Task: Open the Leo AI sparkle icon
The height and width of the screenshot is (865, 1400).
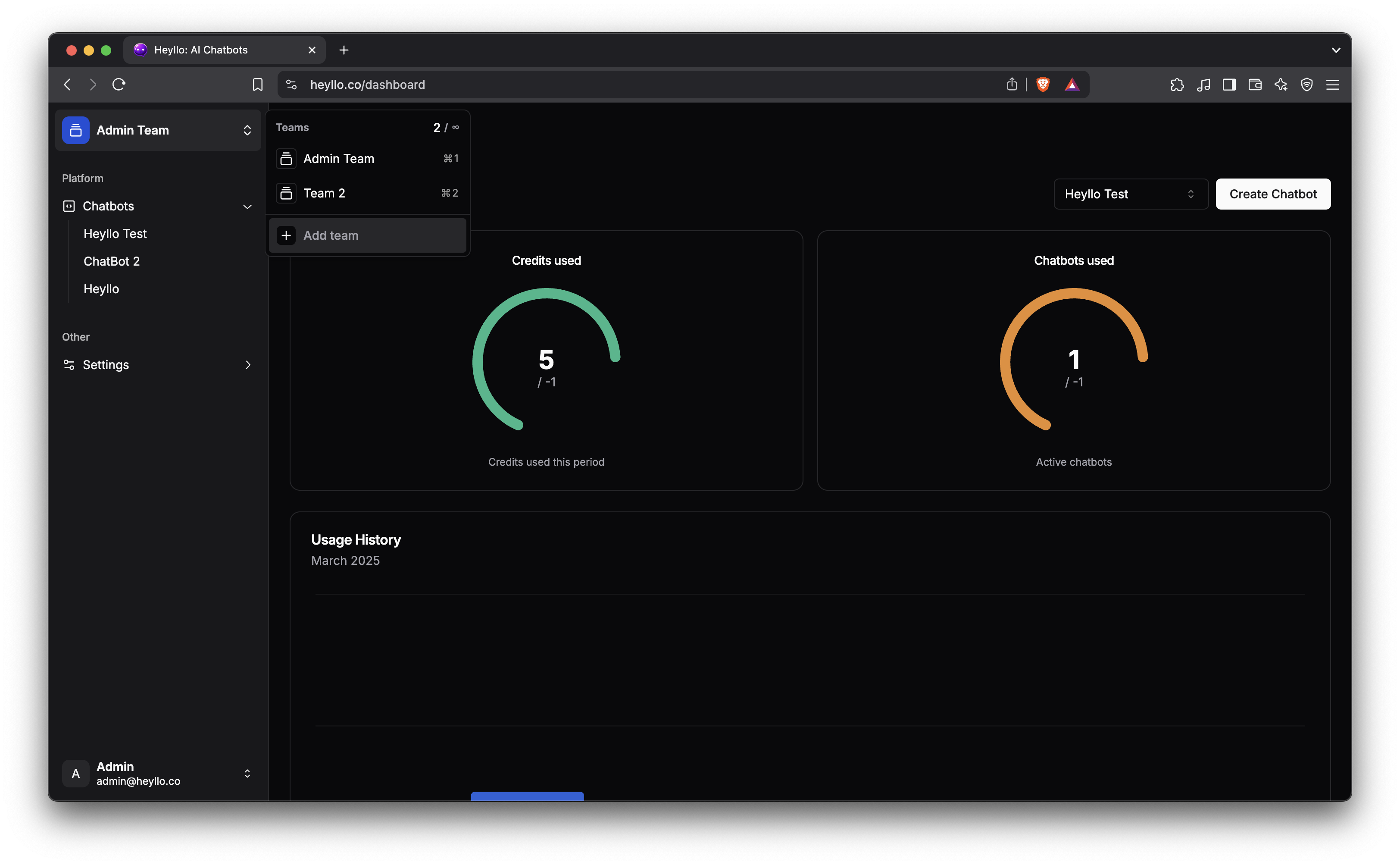Action: click(1281, 85)
